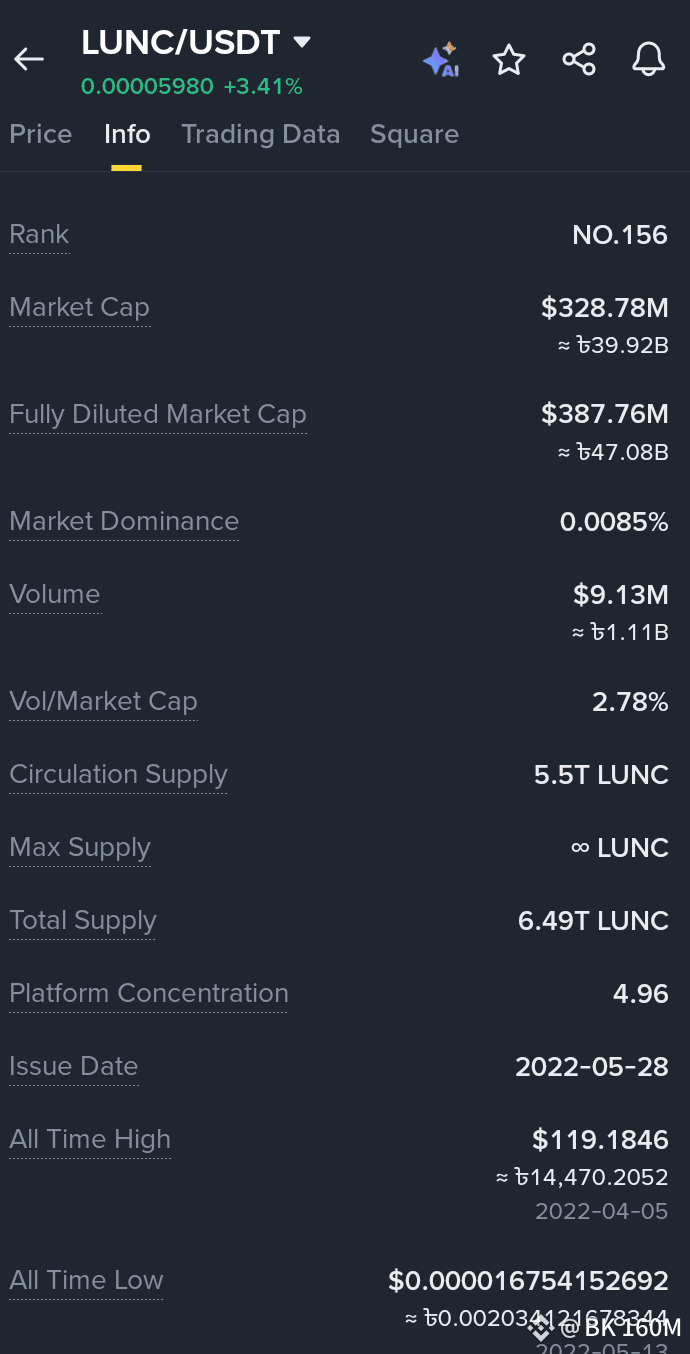Image resolution: width=690 pixels, height=1354 pixels.
Task: Go to the Square tab
Action: point(414,134)
